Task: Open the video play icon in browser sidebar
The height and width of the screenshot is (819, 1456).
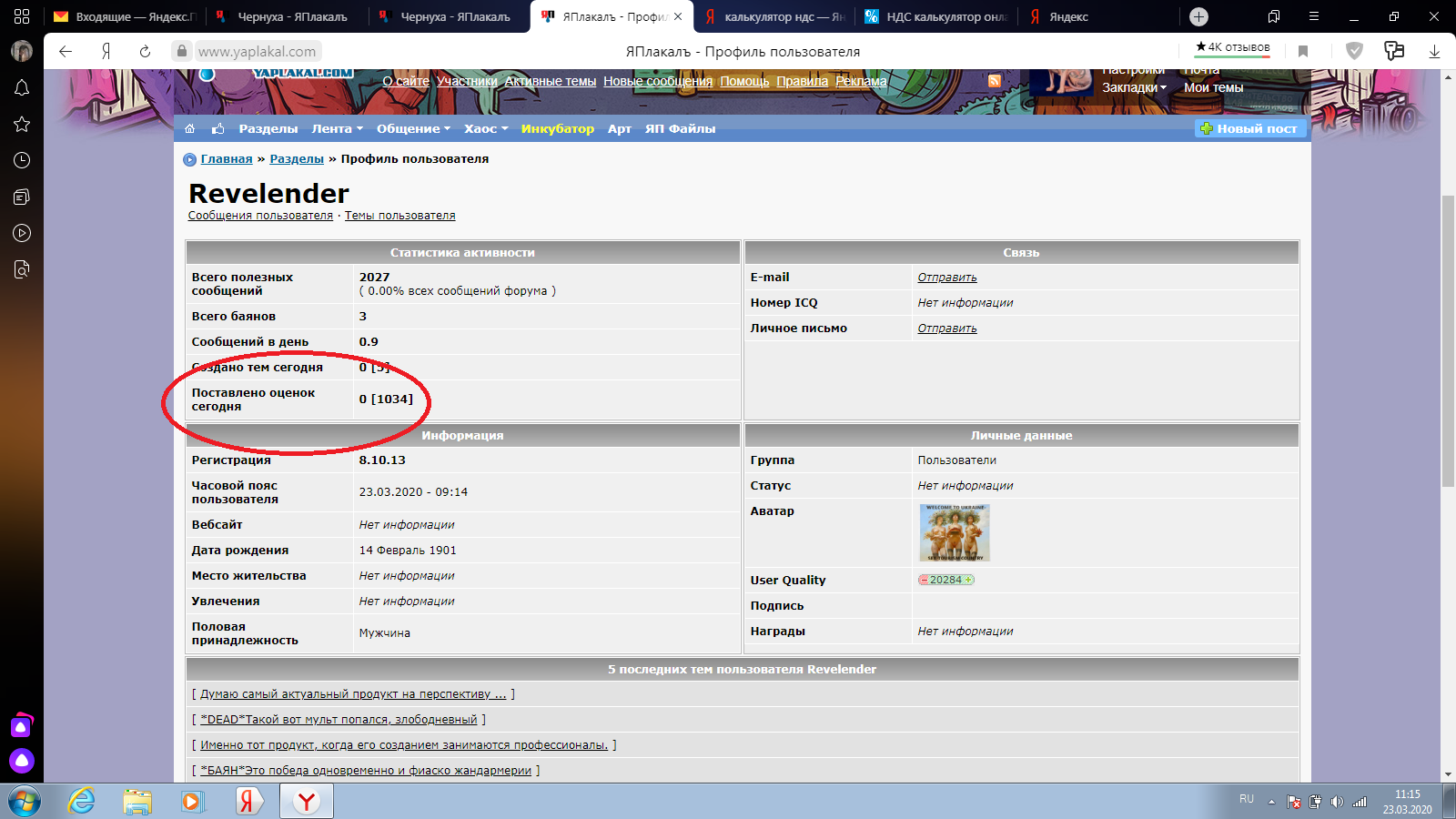Action: (22, 233)
